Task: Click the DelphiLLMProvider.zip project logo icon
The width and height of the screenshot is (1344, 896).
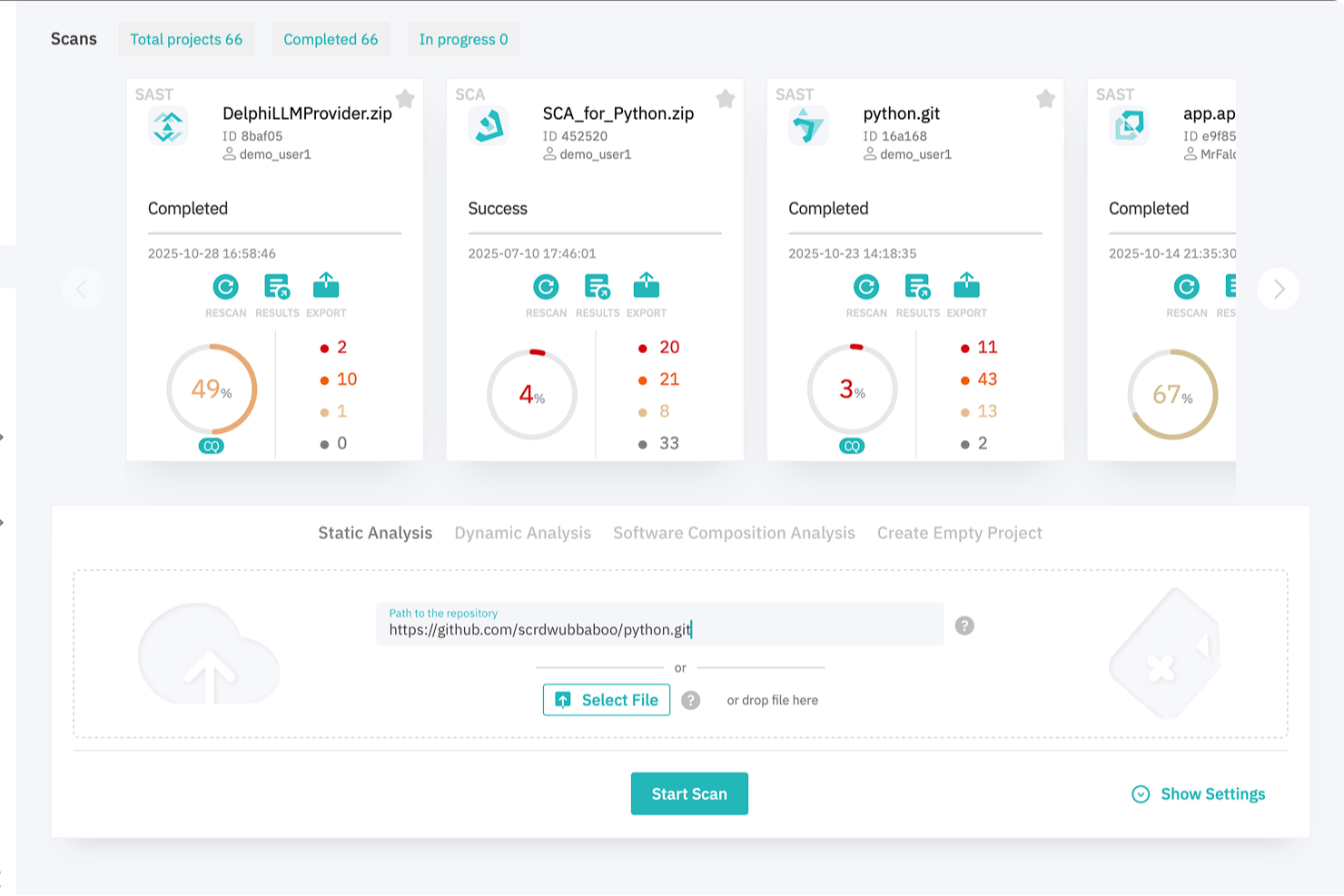Action: (168, 125)
